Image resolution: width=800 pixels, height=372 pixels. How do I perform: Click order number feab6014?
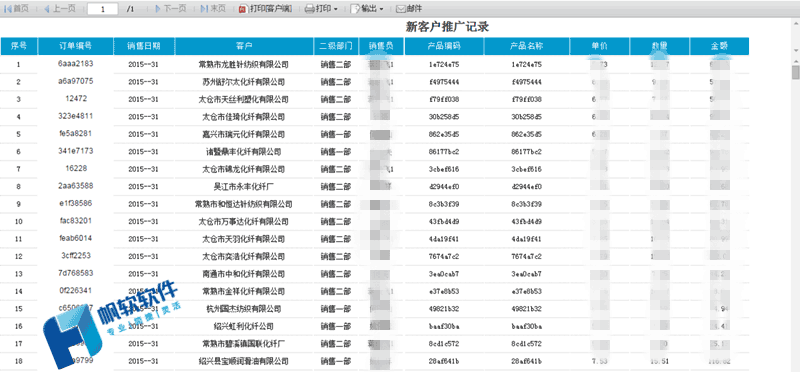tap(76, 238)
